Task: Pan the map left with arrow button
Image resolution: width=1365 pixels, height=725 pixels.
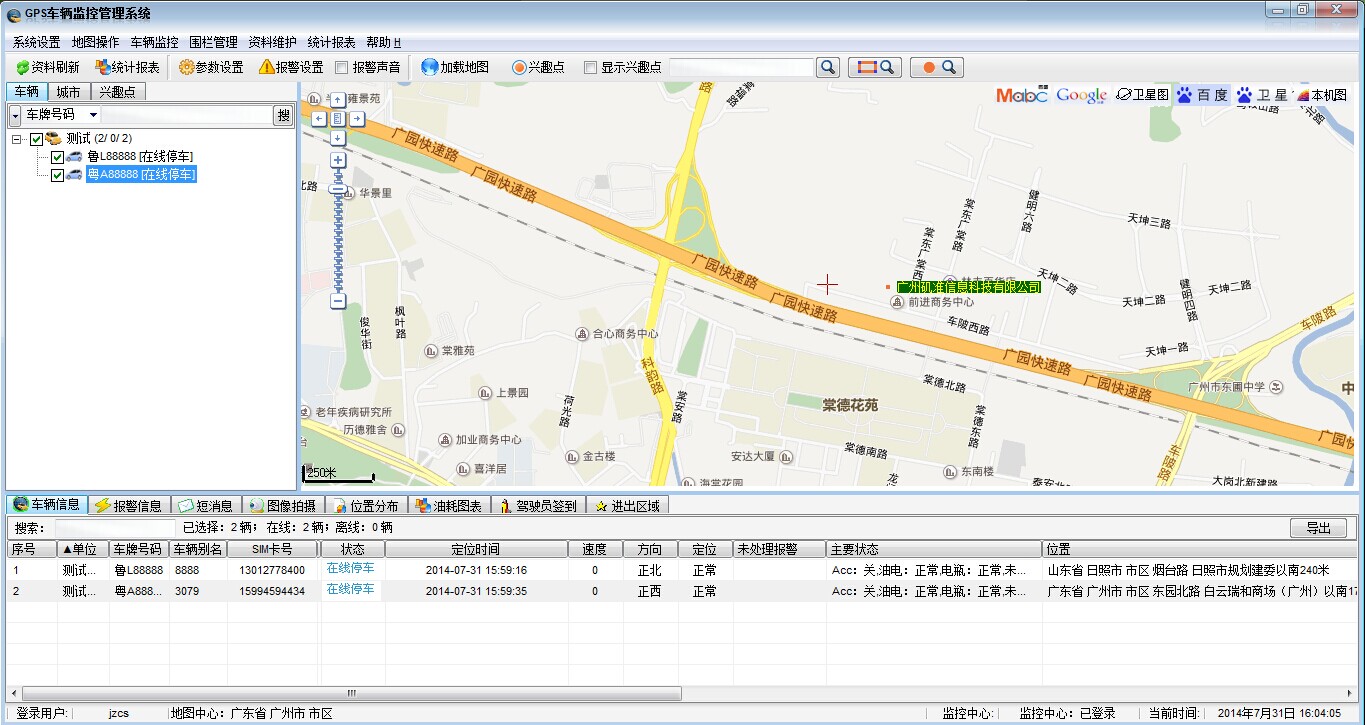Action: (319, 118)
